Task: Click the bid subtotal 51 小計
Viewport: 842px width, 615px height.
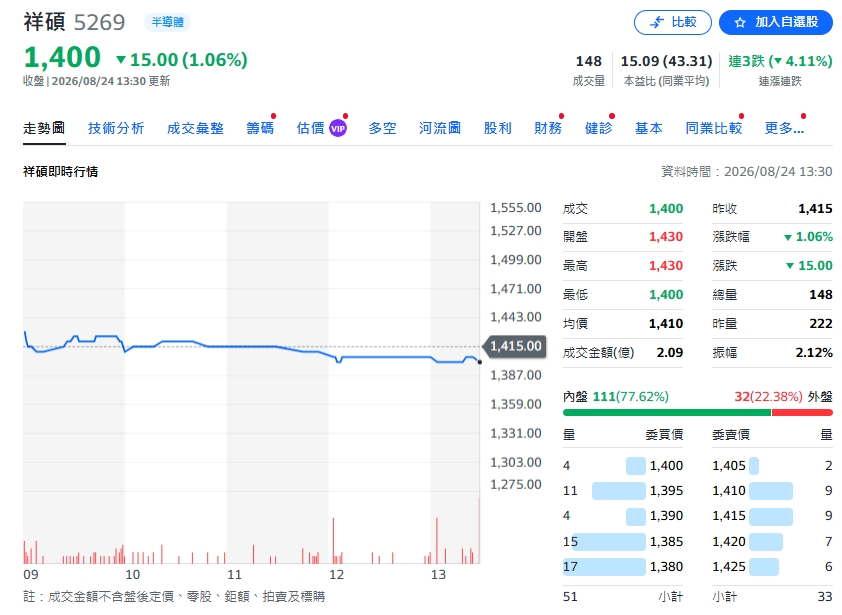Action: [623, 596]
